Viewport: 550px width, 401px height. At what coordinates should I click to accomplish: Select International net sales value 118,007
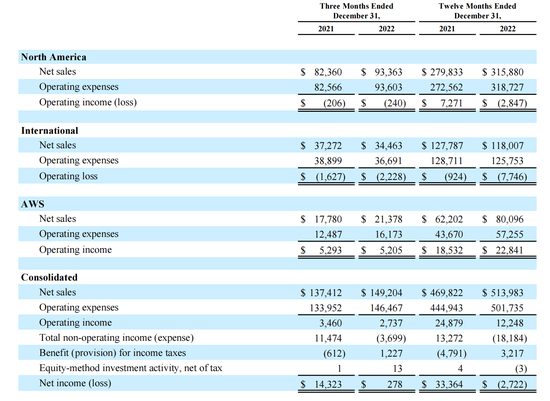[x=507, y=146]
